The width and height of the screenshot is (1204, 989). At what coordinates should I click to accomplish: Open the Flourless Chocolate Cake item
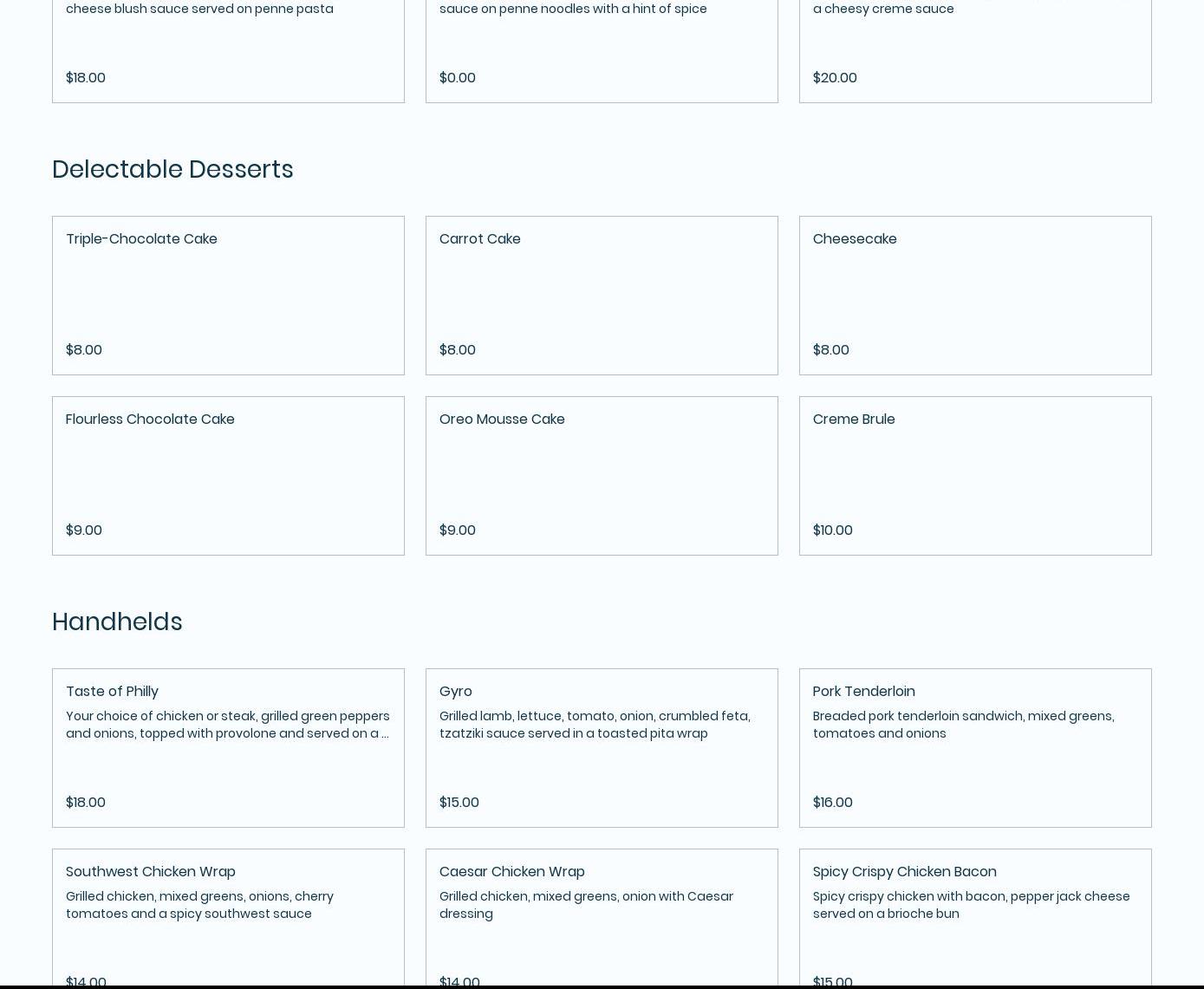click(x=150, y=419)
